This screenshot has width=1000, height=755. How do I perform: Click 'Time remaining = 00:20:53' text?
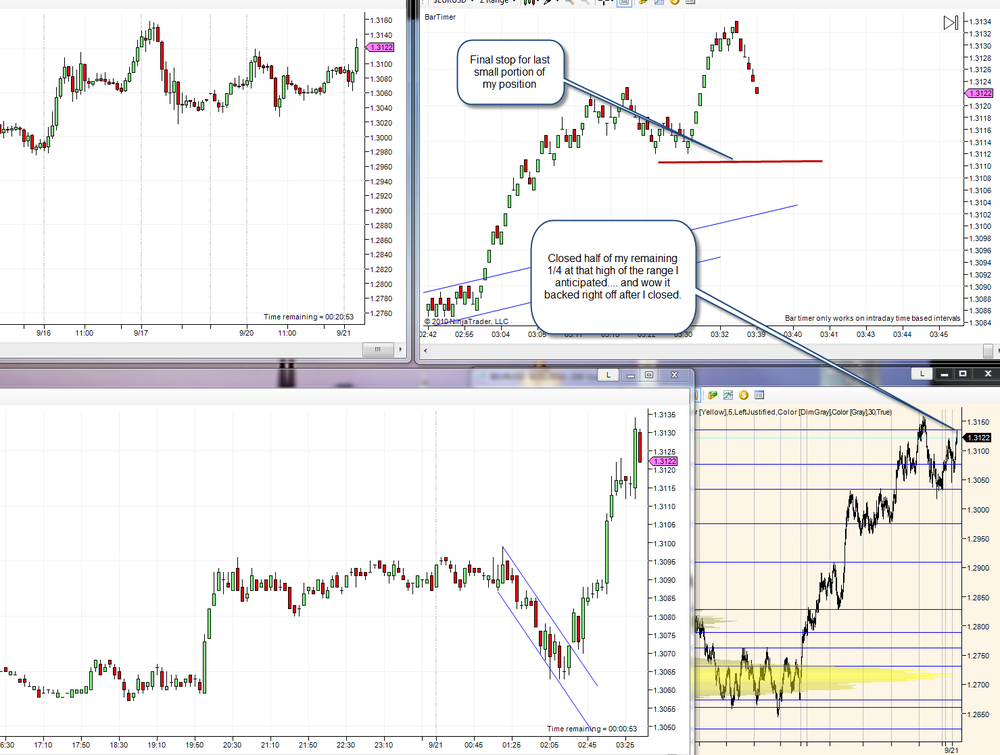tap(309, 317)
